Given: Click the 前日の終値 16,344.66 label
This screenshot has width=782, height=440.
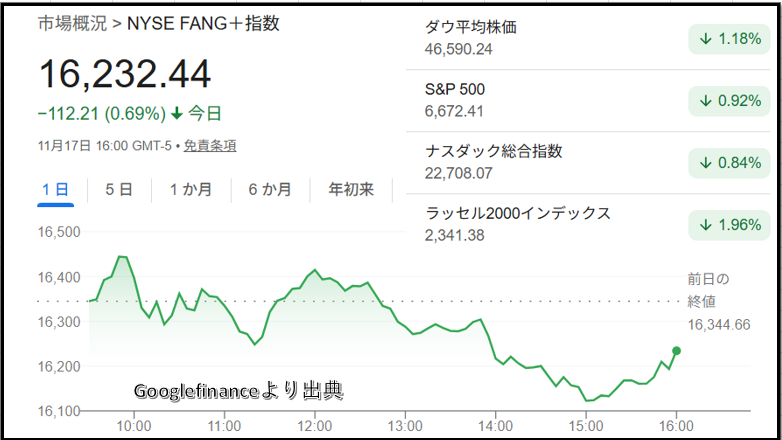Looking at the screenshot, I should (x=718, y=301).
